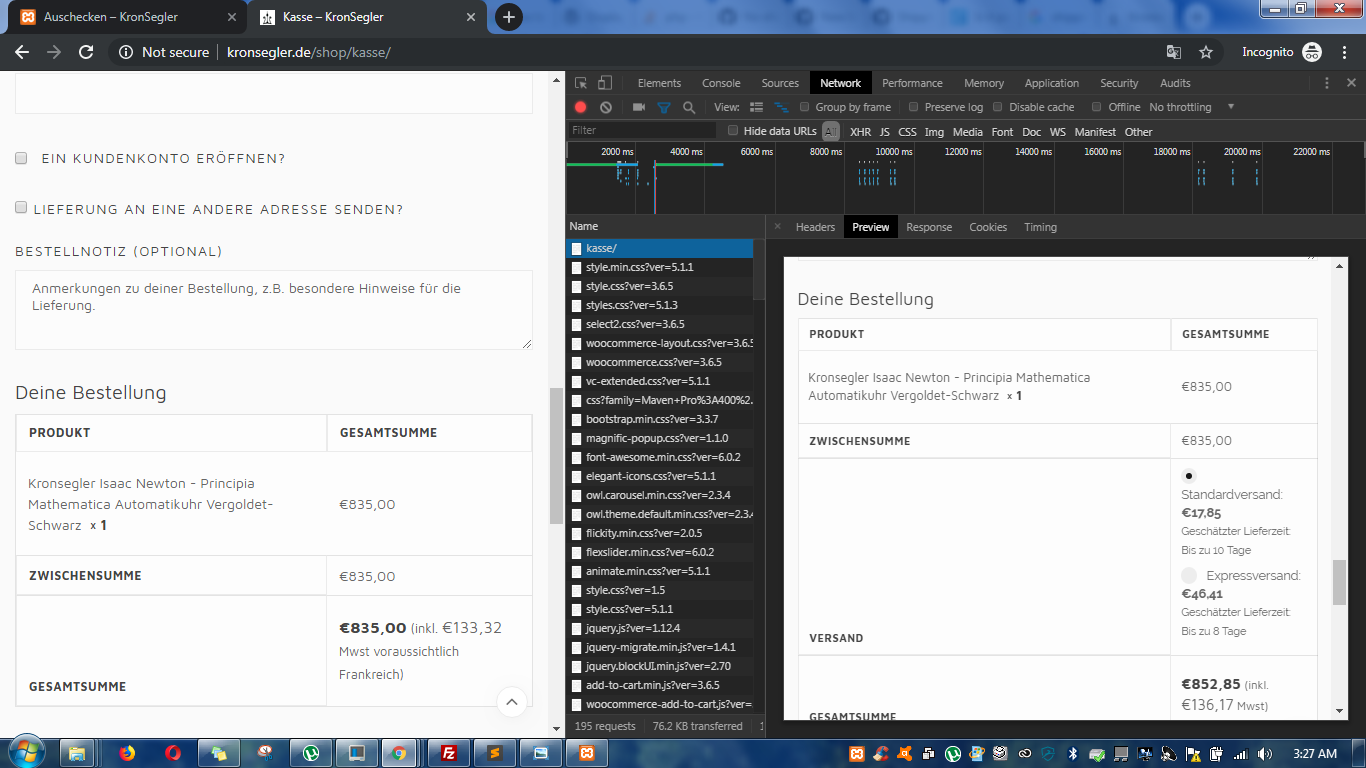Click the capture screenshots camera icon
This screenshot has width=1366, height=768.
(x=639, y=107)
